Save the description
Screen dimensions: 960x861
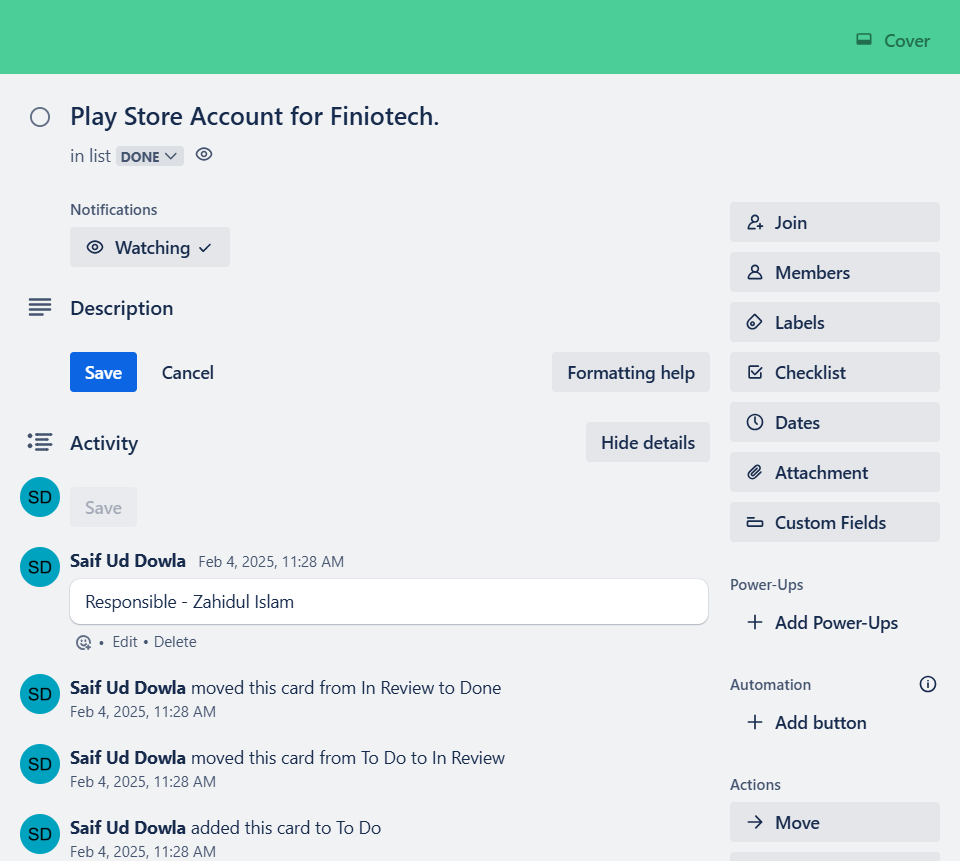103,372
